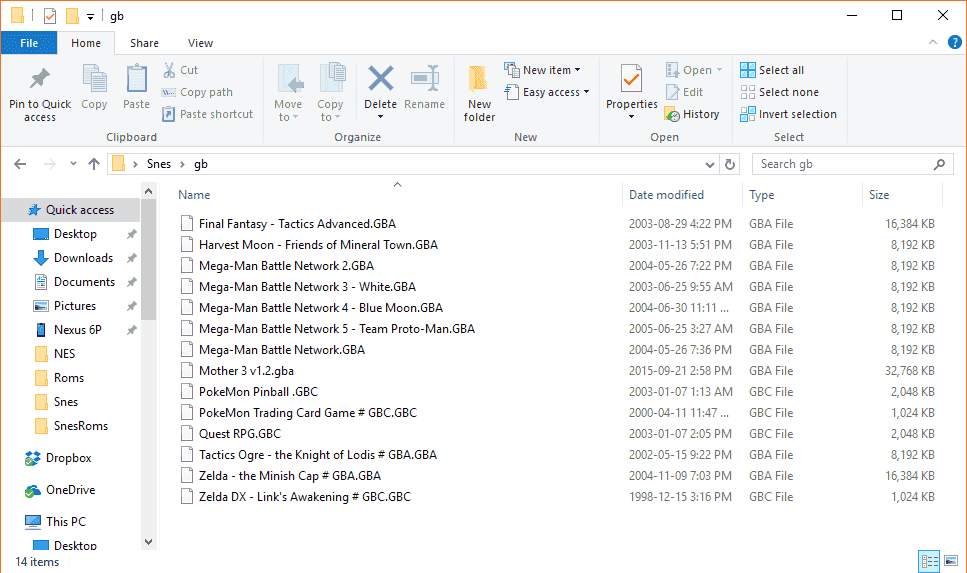
Task: Click the navigation pane scroll down arrow
Action: 149,542
